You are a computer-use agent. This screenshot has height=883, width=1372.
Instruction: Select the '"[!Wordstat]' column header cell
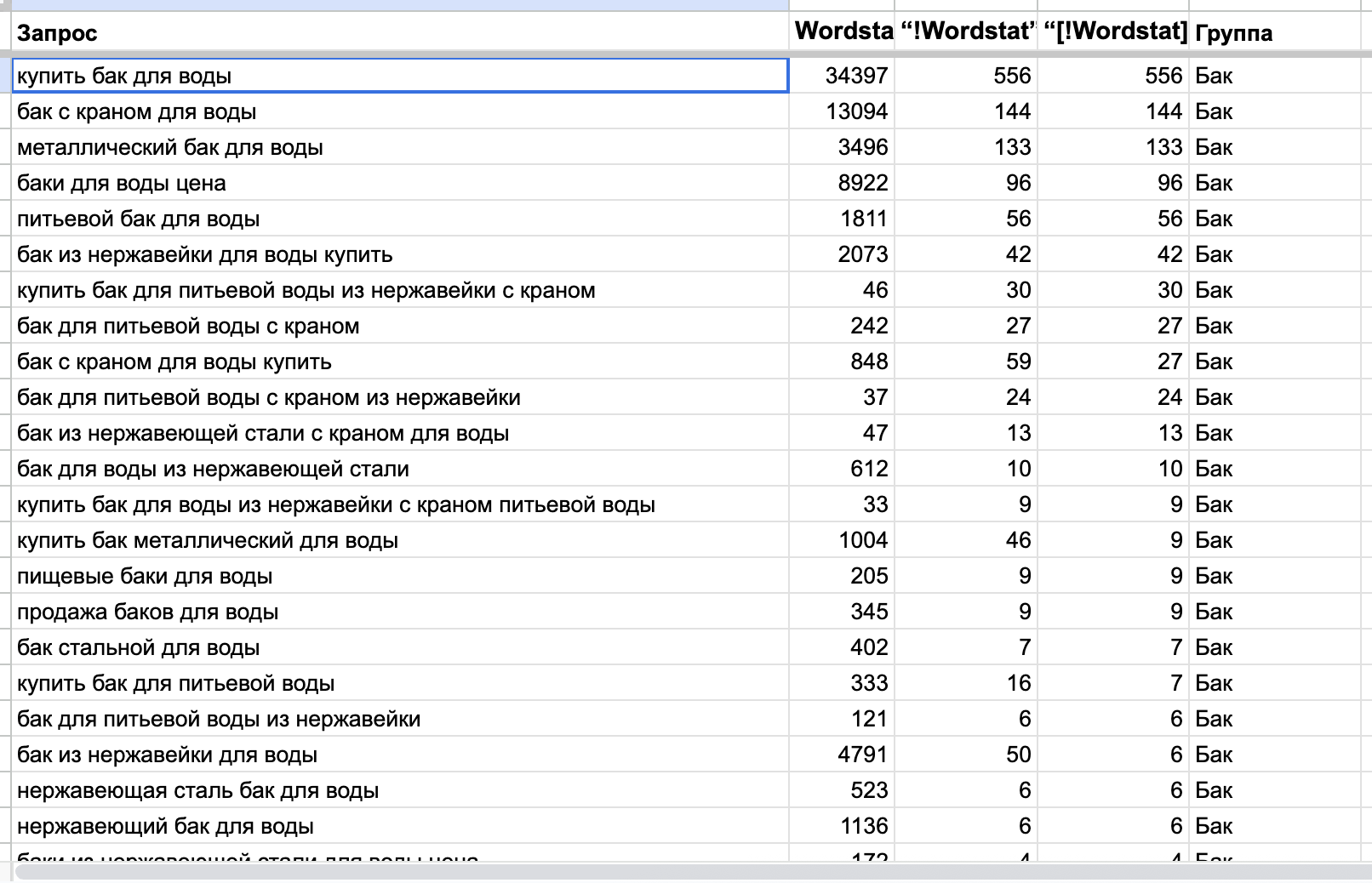point(1113,32)
